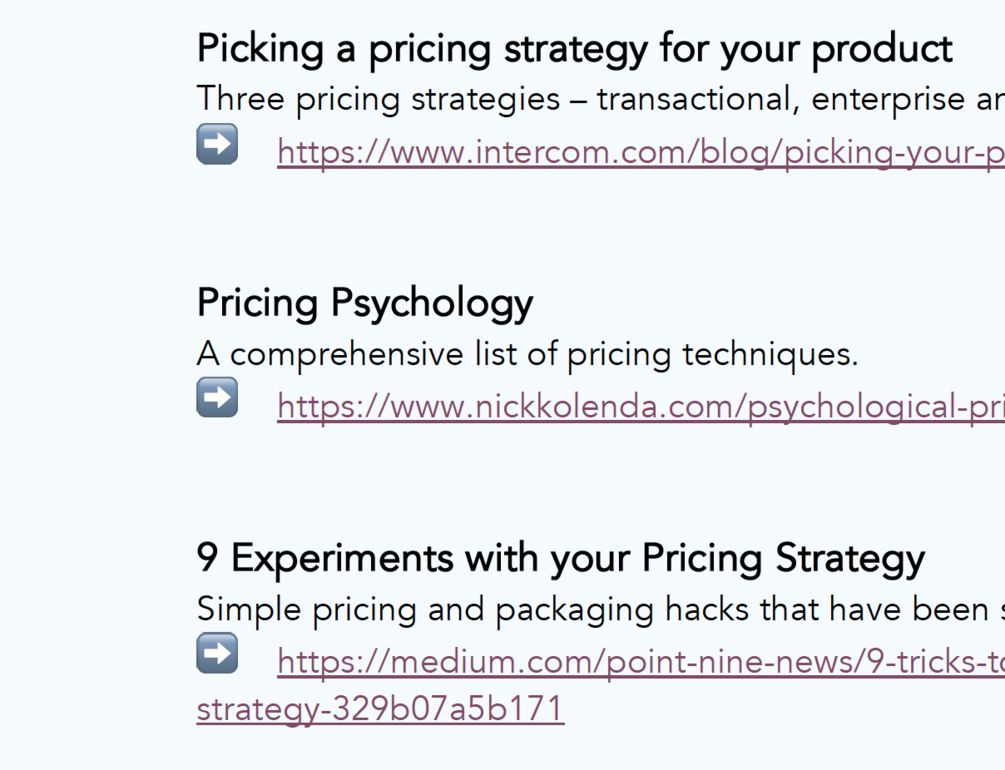Click the word "Experiments" in the third heading
The width and height of the screenshot is (1005, 770).
point(342,558)
